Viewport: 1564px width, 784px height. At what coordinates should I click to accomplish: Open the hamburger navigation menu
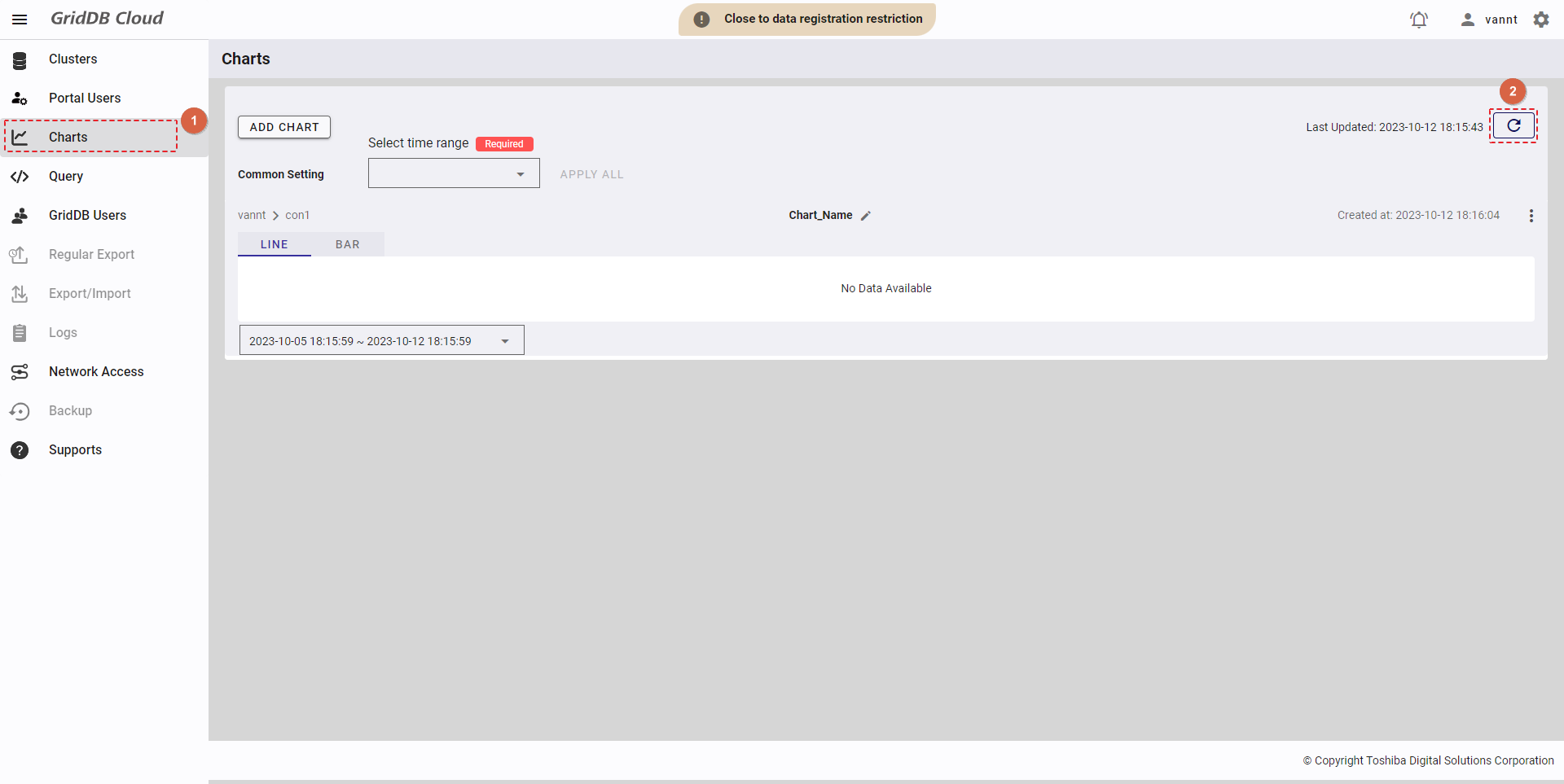tap(20, 20)
